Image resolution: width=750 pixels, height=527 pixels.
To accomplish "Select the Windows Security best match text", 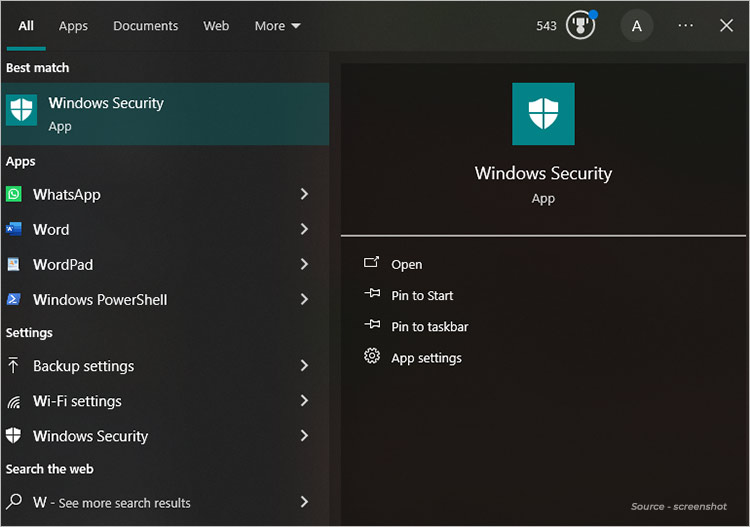I will 106,103.
